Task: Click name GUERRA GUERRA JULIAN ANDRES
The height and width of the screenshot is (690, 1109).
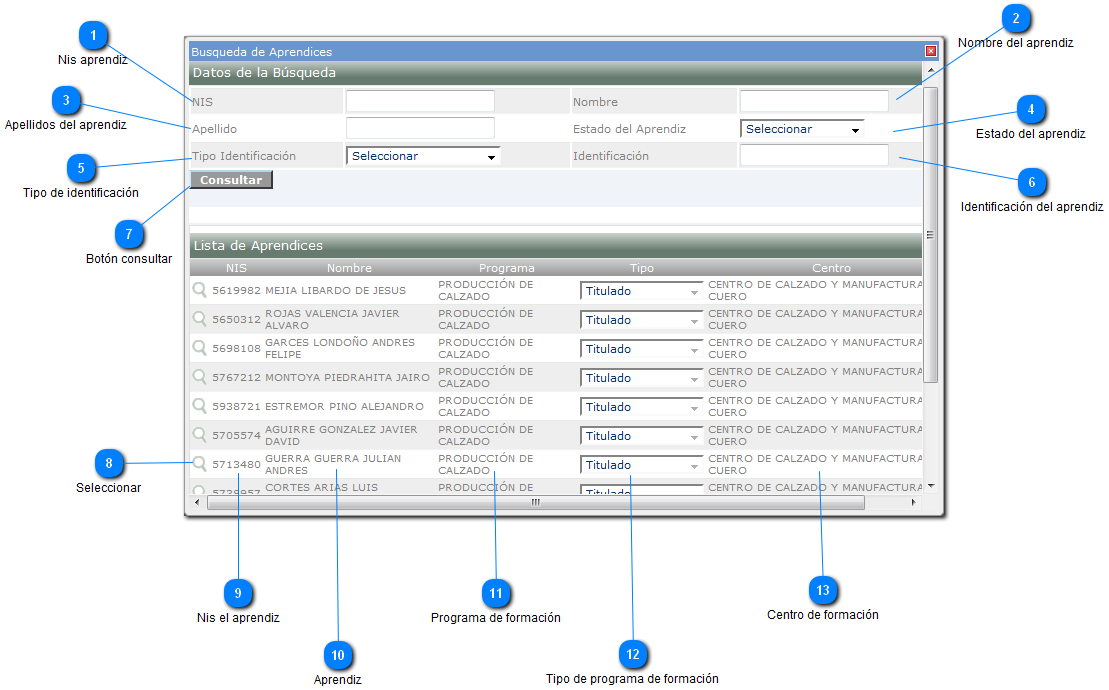Action: click(x=332, y=464)
